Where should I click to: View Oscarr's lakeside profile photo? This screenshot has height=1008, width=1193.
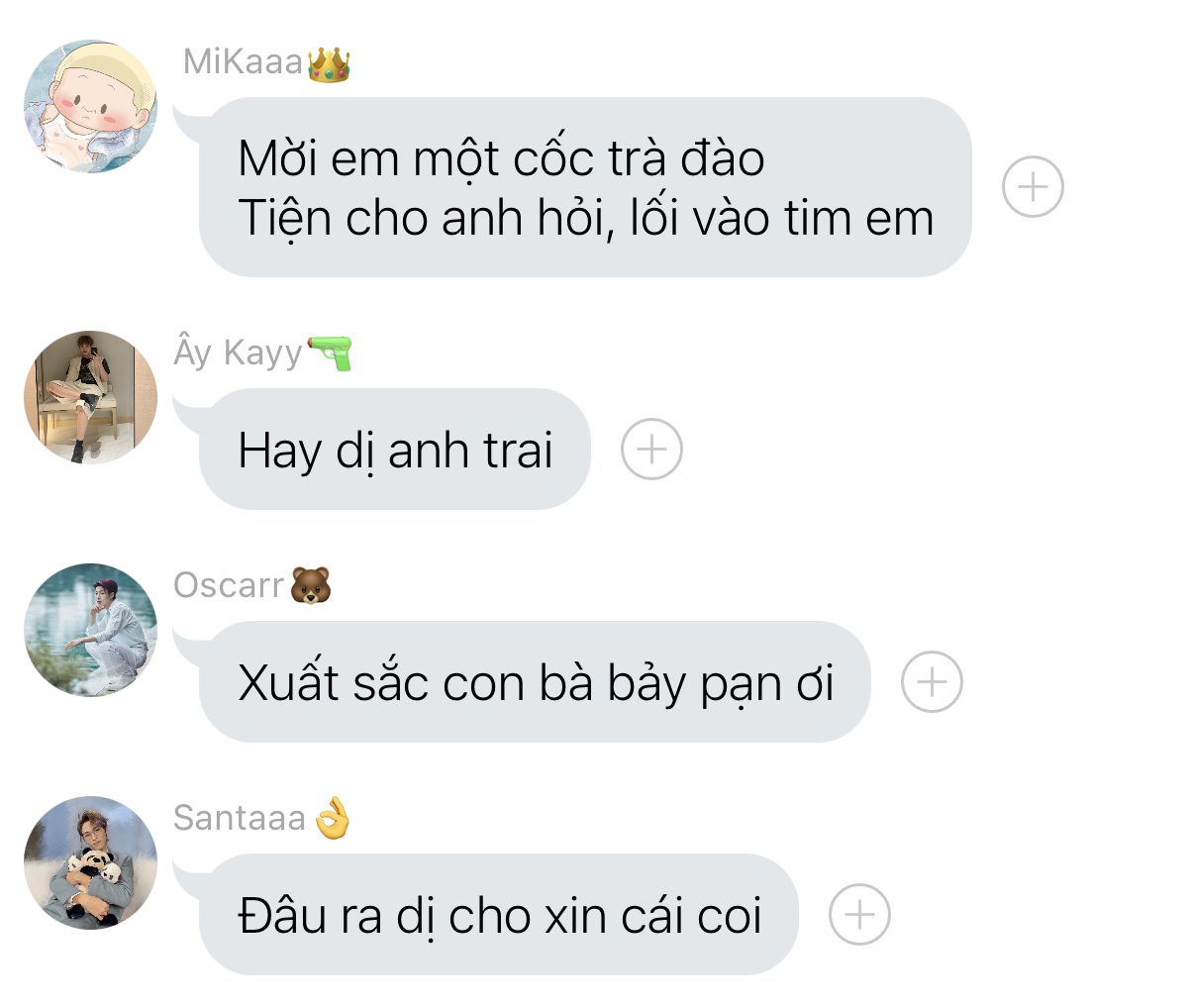click(90, 630)
